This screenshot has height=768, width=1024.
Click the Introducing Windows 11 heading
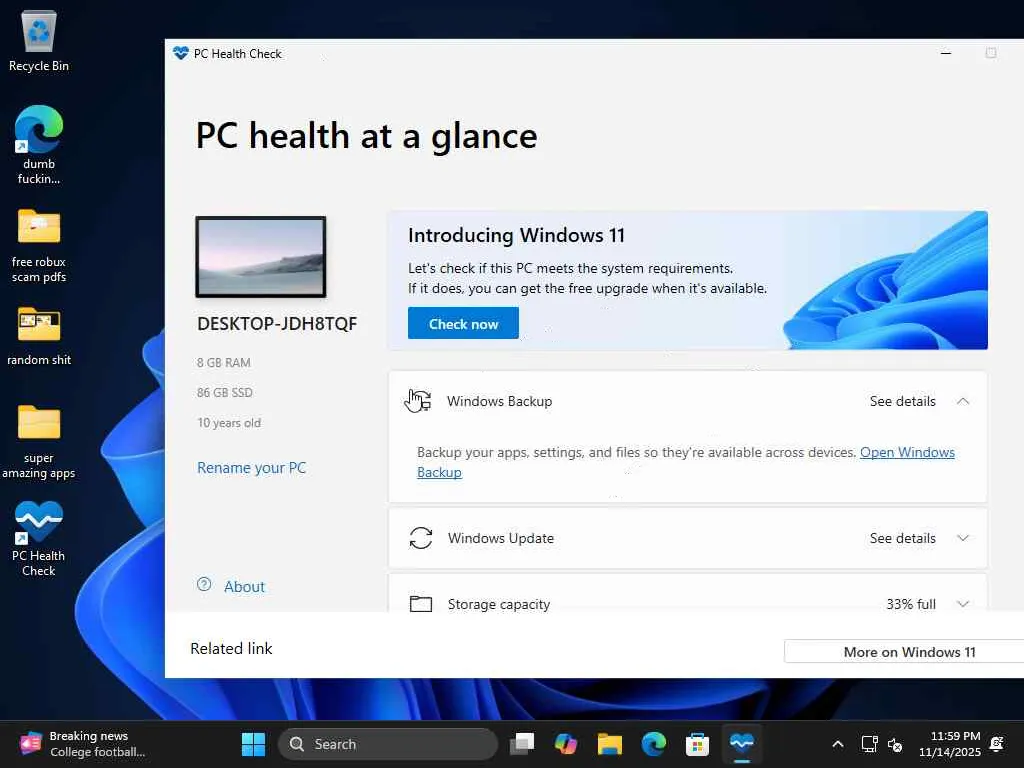pyautogui.click(x=516, y=235)
